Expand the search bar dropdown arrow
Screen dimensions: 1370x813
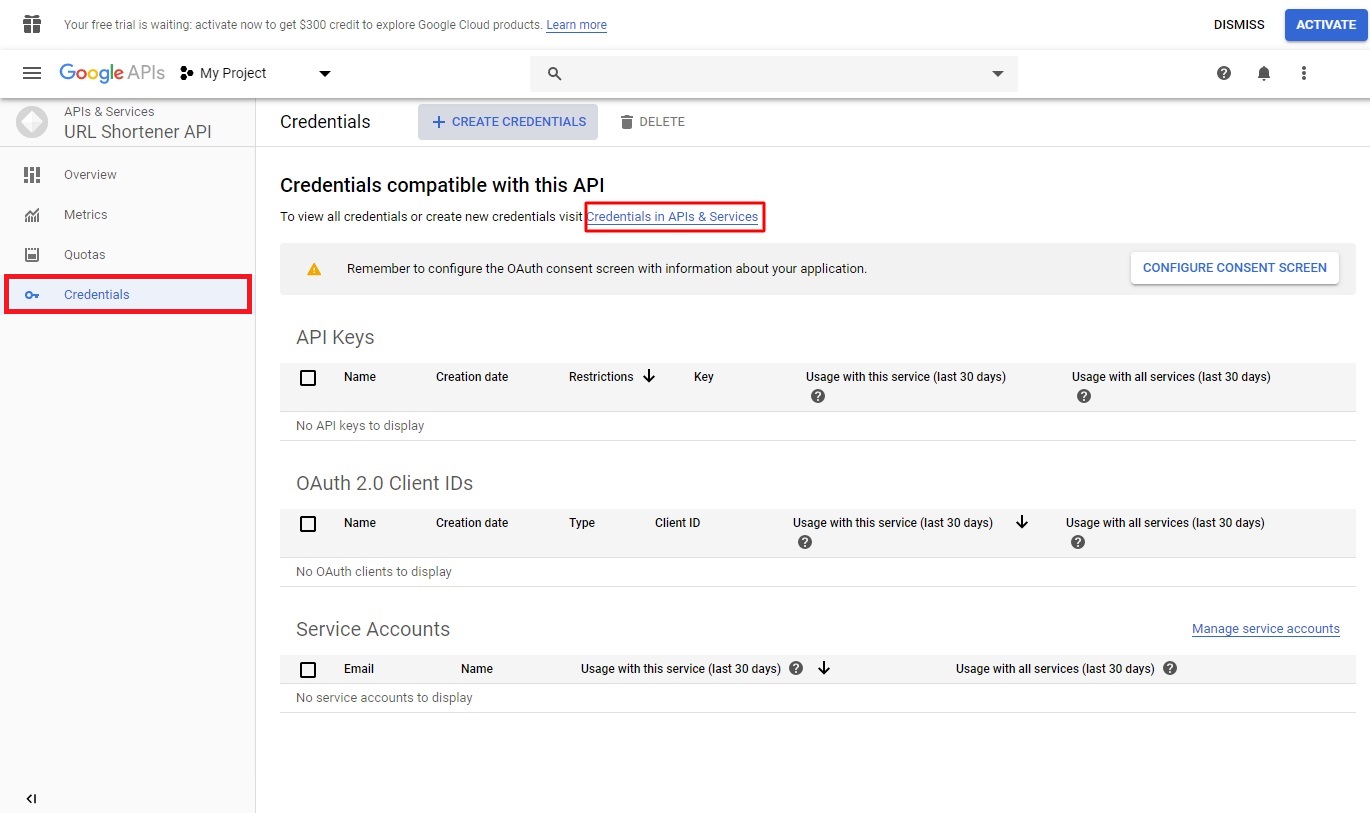coord(997,74)
